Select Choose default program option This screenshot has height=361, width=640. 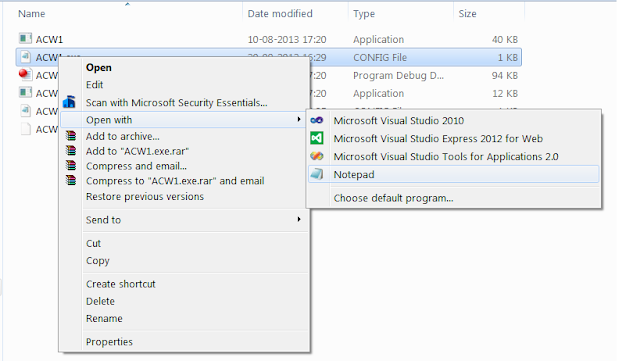[x=393, y=198]
